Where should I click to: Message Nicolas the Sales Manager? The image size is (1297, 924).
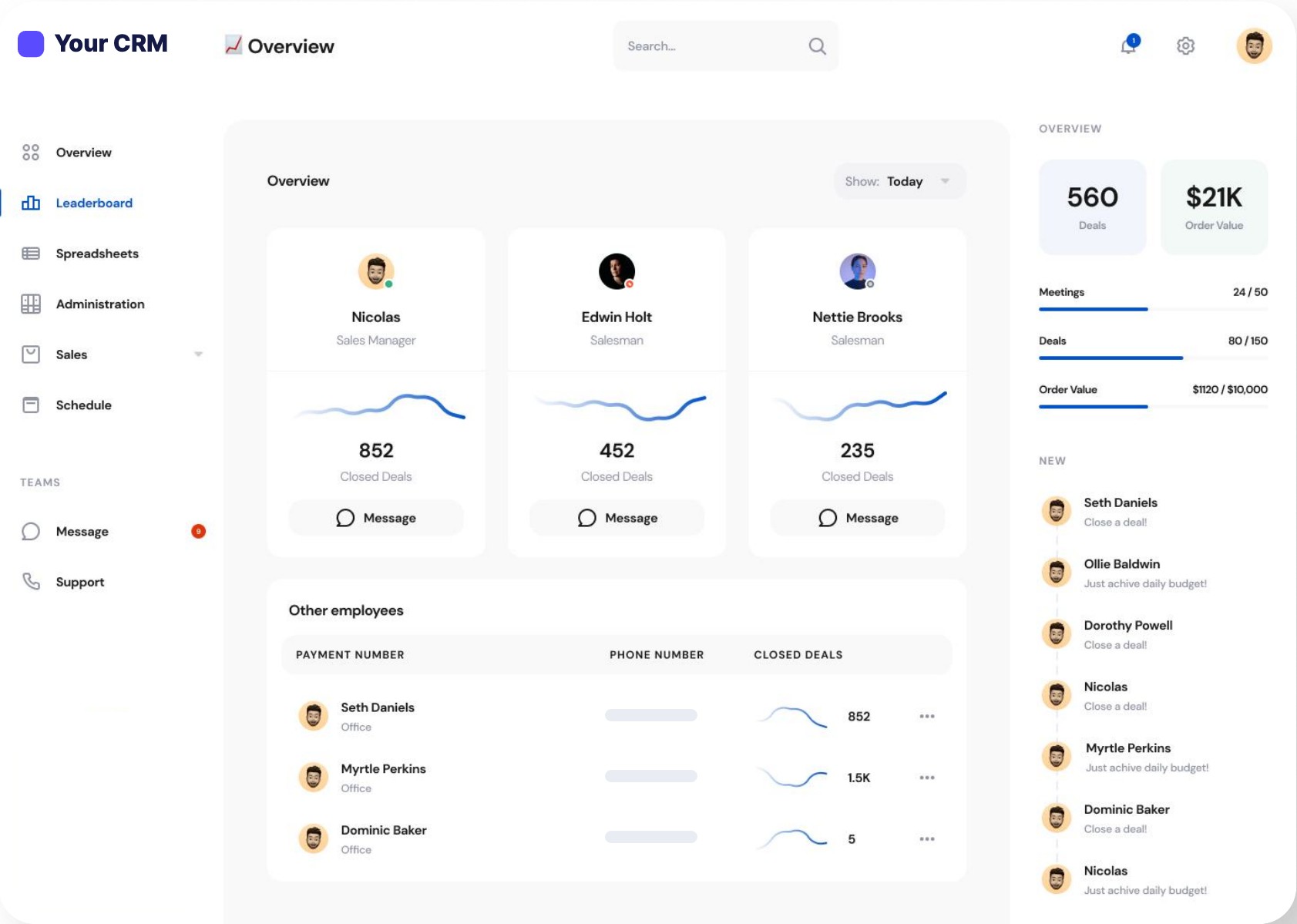[x=376, y=518]
